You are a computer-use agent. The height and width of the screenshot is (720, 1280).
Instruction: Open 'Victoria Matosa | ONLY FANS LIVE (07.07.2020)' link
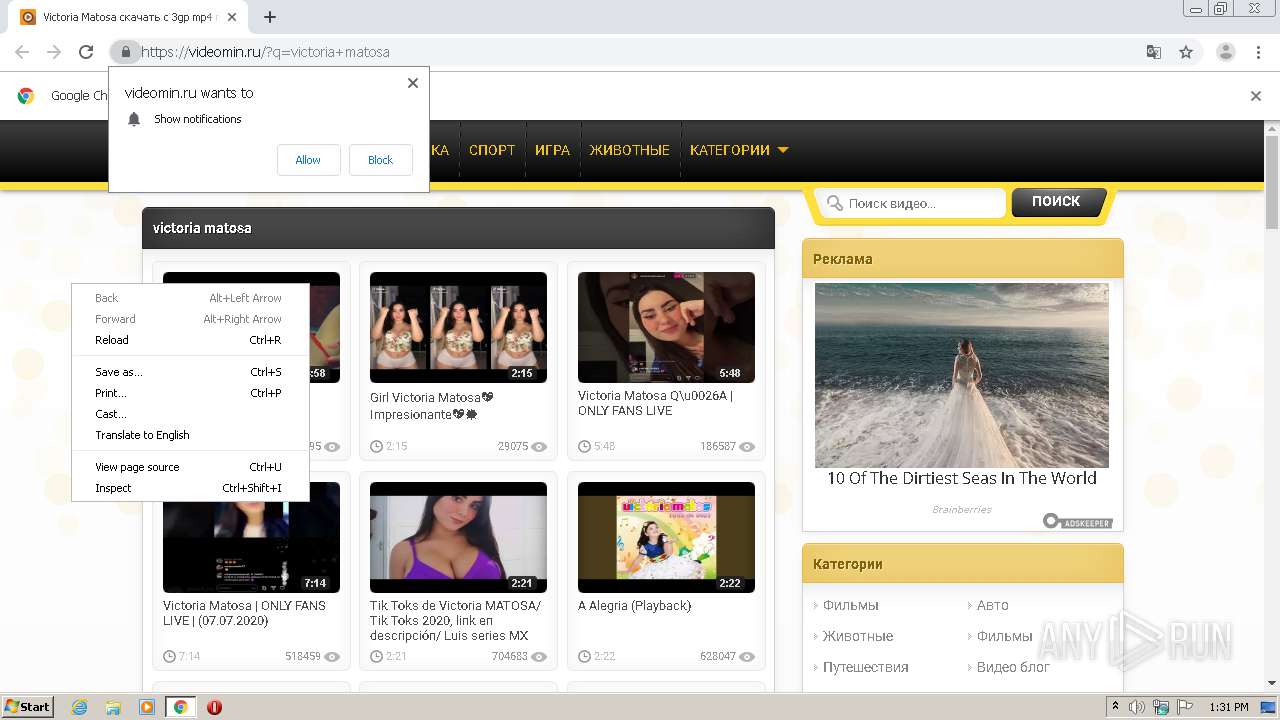tap(244, 613)
